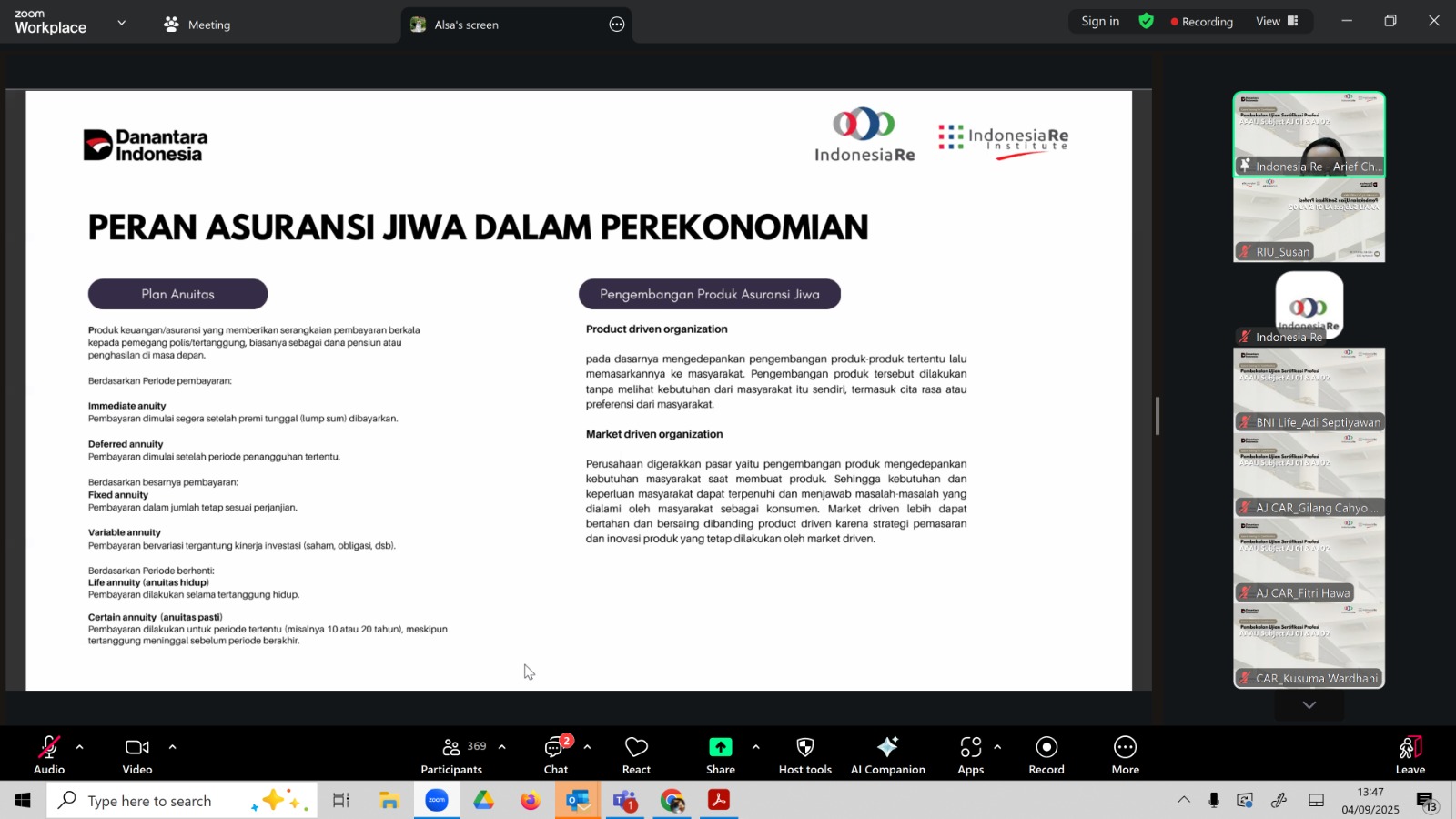Viewport: 1456px width, 819px height.
Task: Unmute microphone using Audio button
Action: pyautogui.click(x=49, y=754)
